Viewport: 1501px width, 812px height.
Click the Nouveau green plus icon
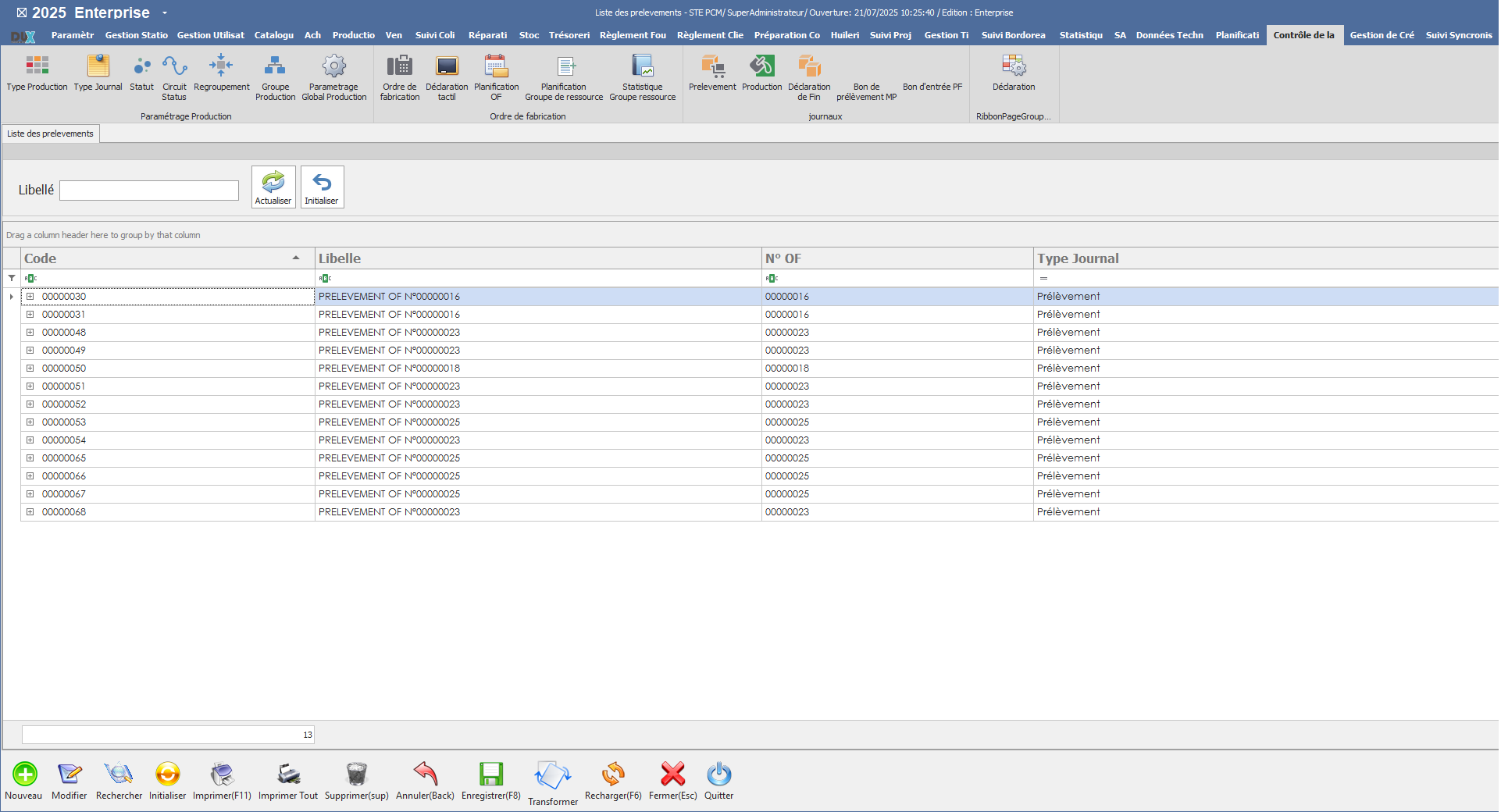(x=24, y=775)
